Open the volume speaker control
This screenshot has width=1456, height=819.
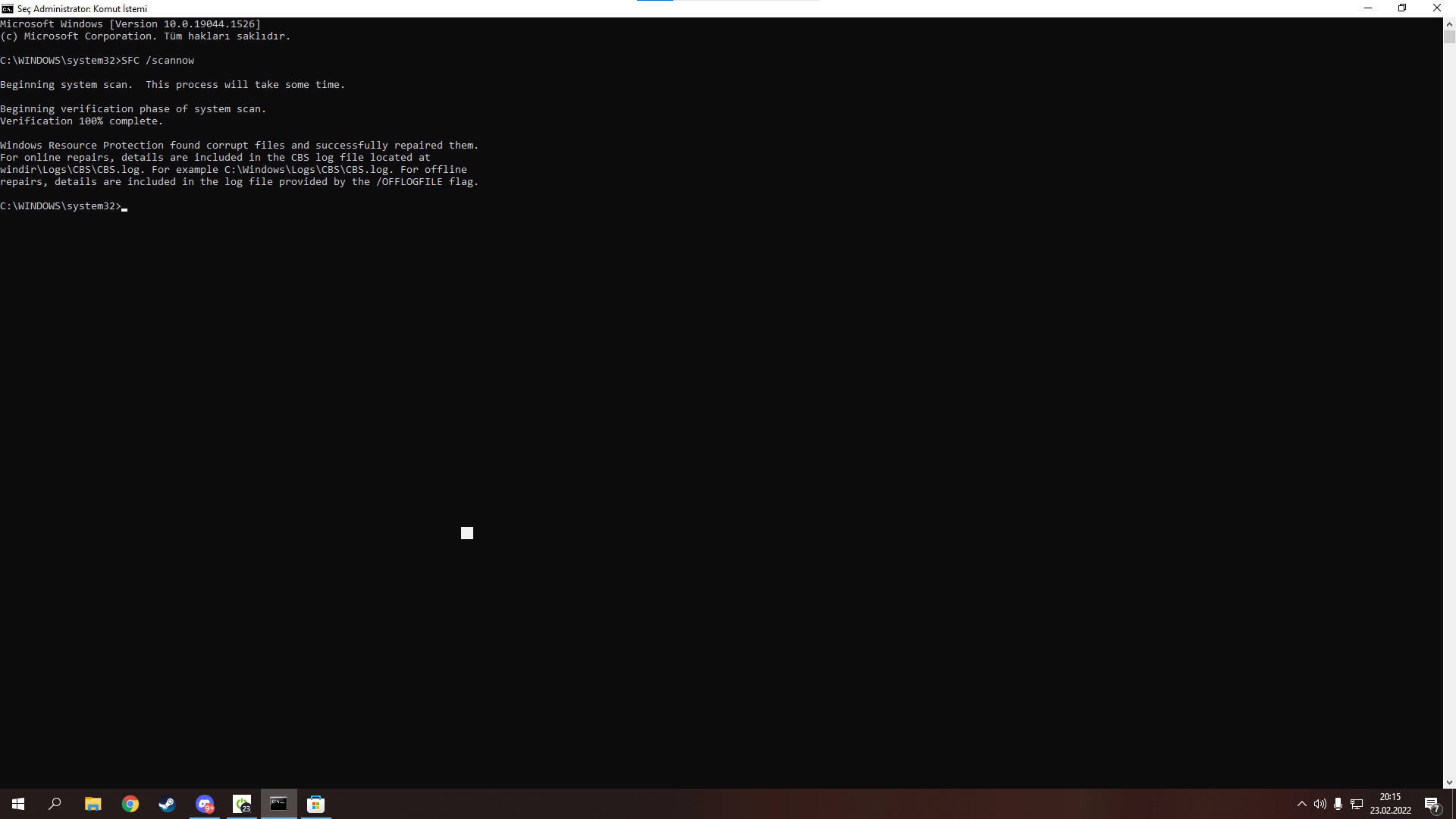pos(1320,804)
